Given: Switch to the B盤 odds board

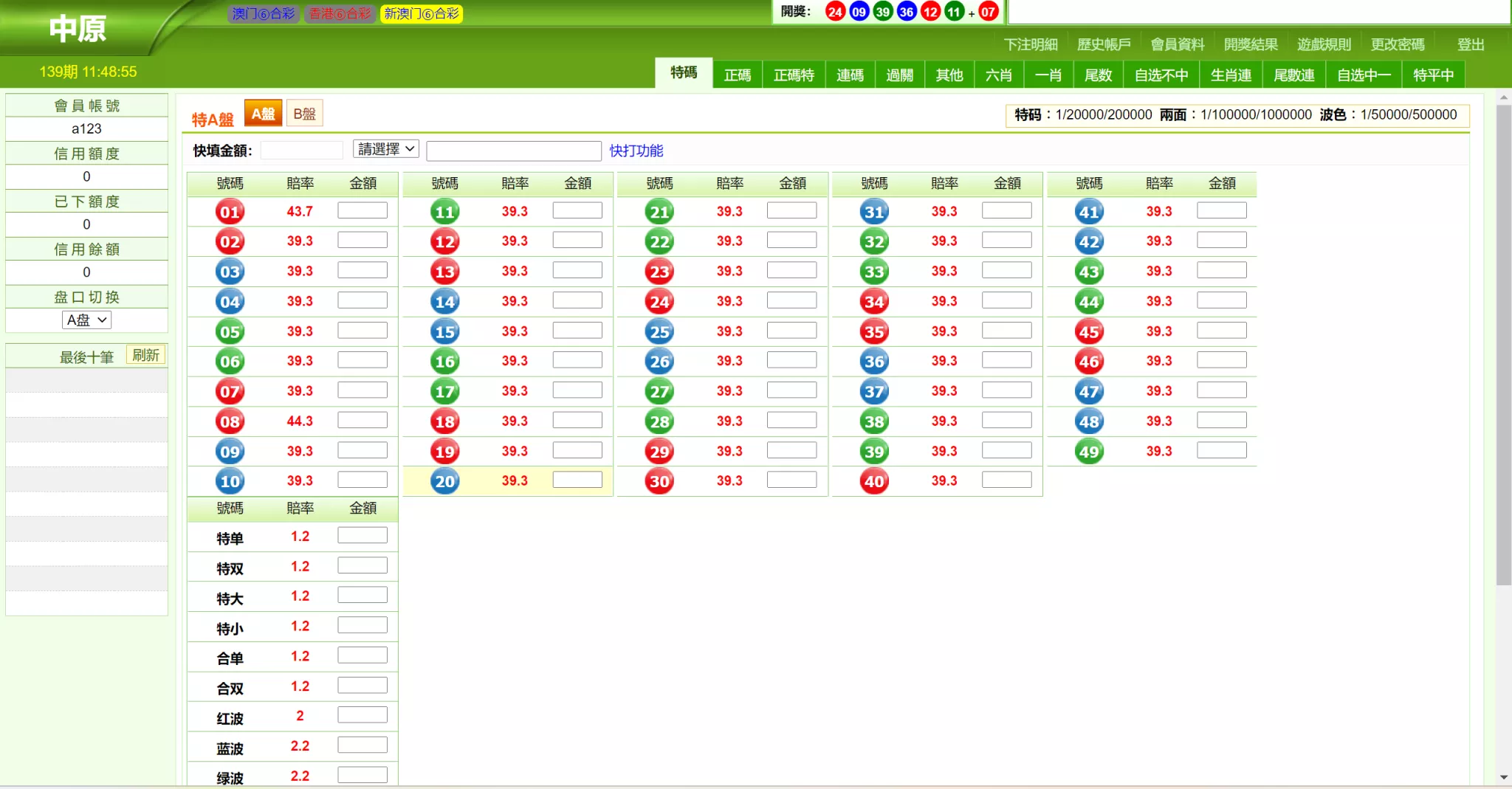Looking at the screenshot, I should pyautogui.click(x=304, y=114).
